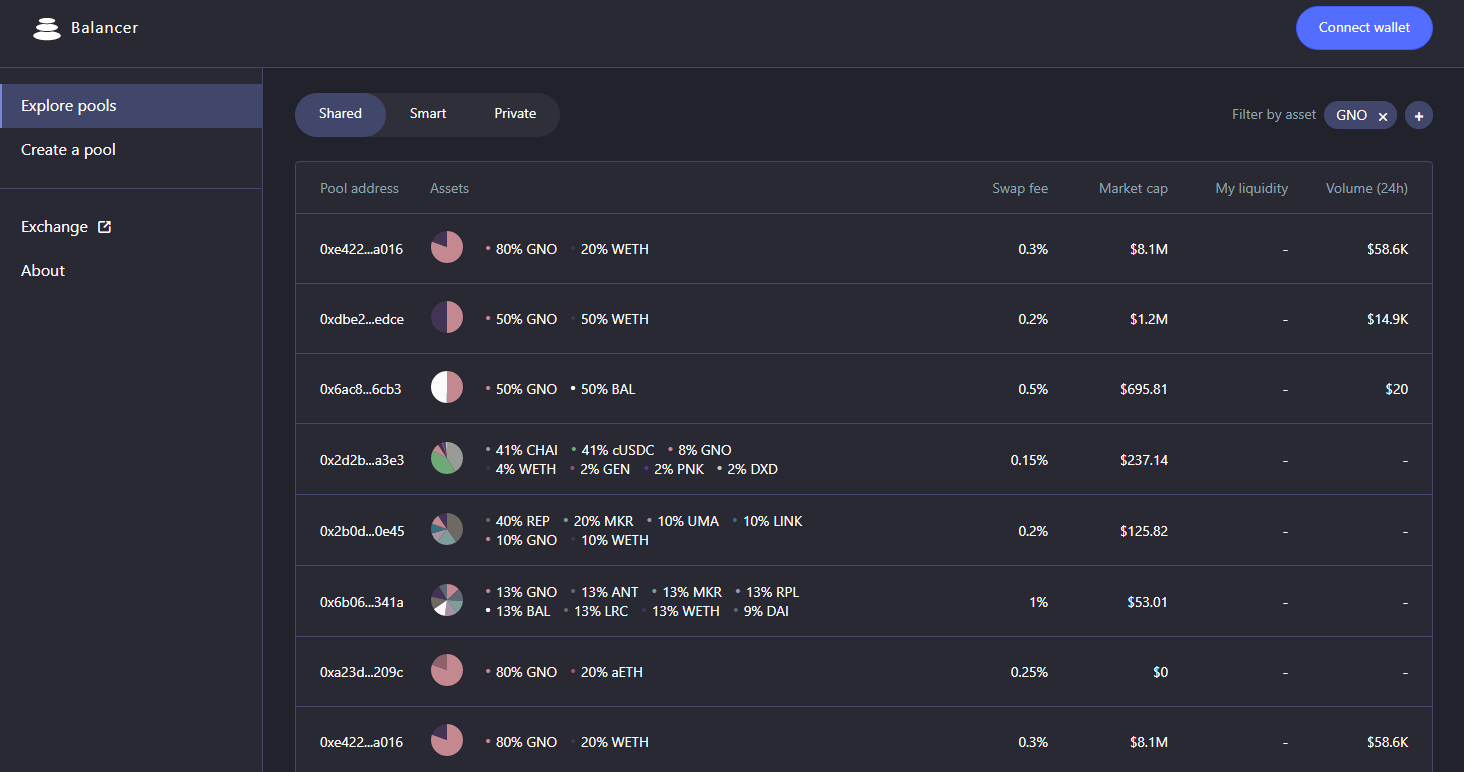Image resolution: width=1464 pixels, height=772 pixels.
Task: Click pie chart of pool 0x2d2b...a3e3
Action: click(447, 459)
